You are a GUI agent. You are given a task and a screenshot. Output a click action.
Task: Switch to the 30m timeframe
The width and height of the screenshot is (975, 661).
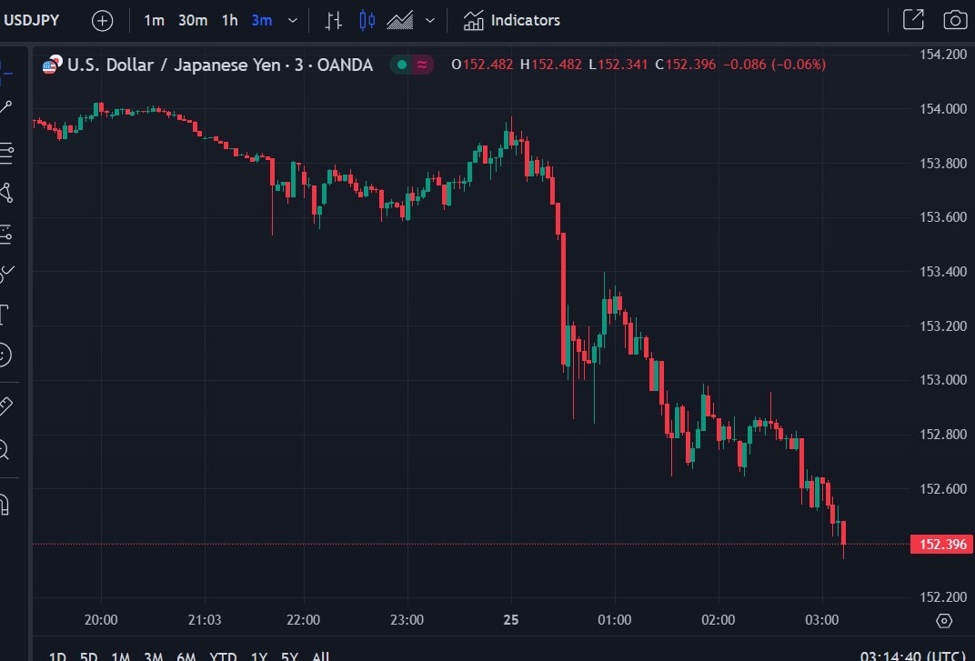click(x=193, y=20)
